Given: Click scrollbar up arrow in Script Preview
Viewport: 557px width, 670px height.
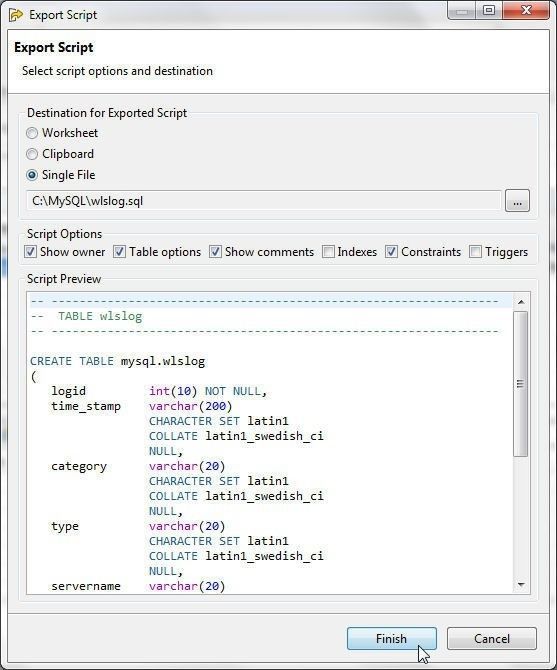Looking at the screenshot, I should pyautogui.click(x=521, y=302).
